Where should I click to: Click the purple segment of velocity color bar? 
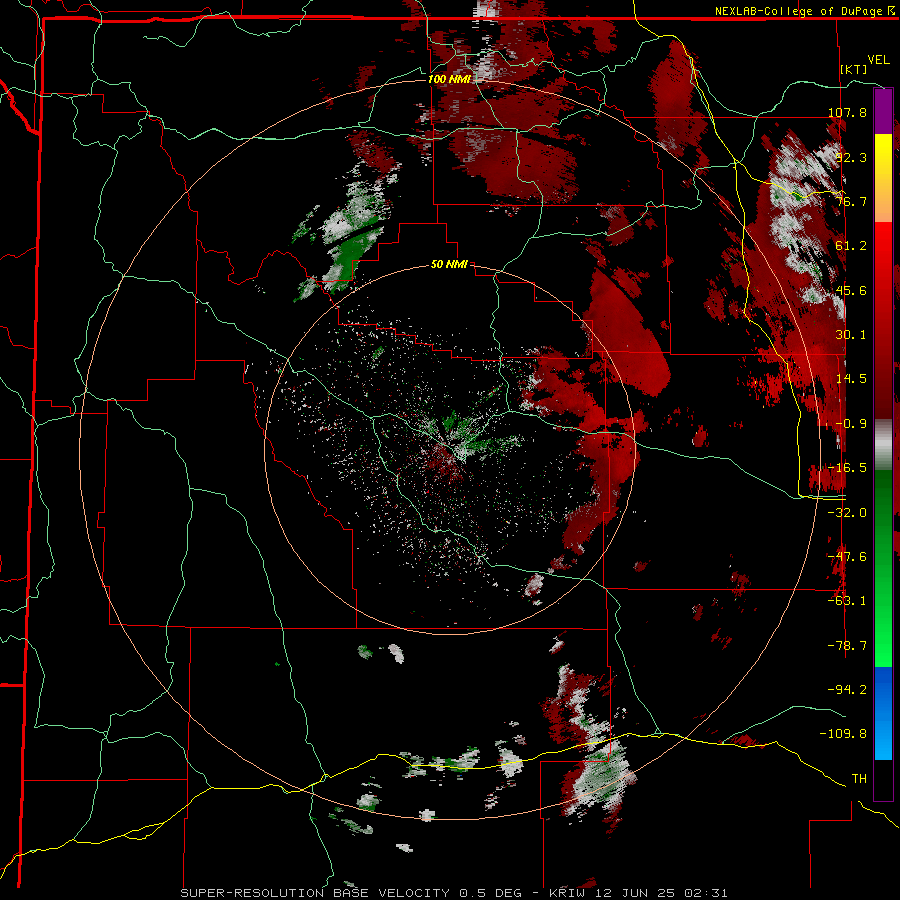pos(883,111)
